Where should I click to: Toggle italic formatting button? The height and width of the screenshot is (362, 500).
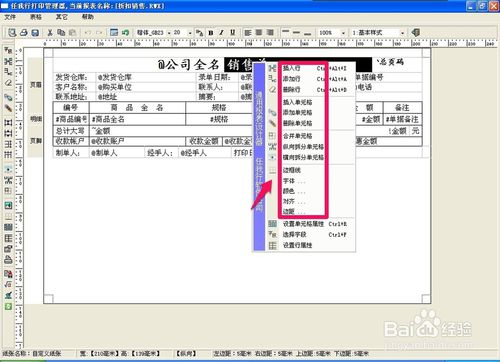coord(221,32)
